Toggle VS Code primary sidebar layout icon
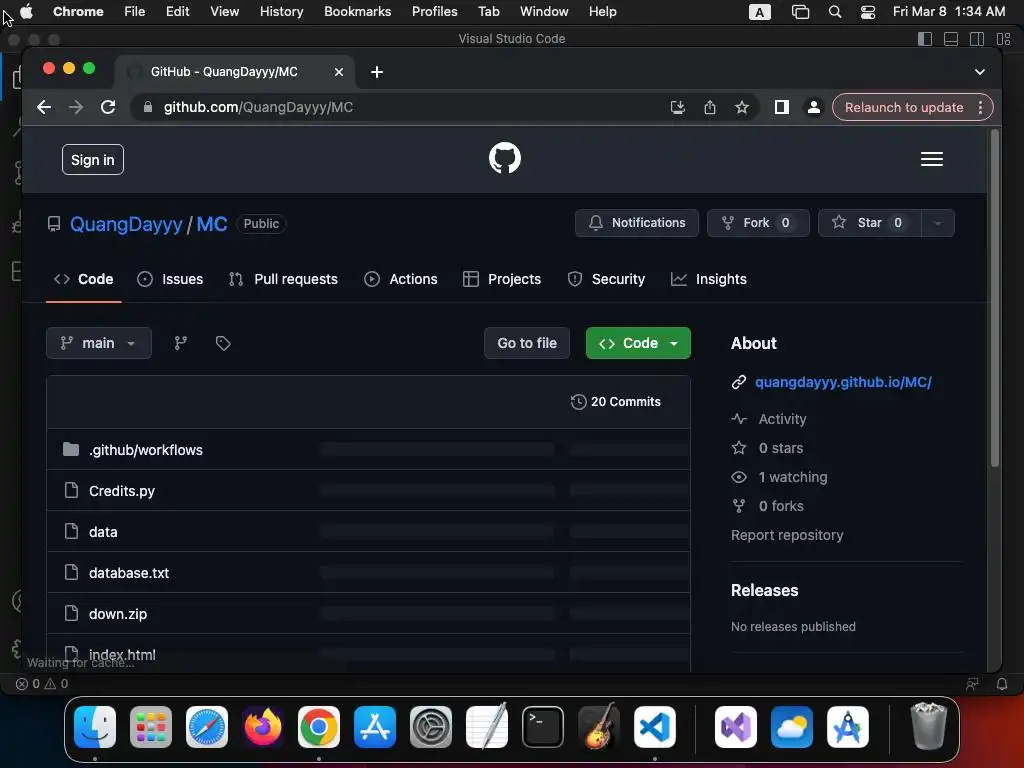 925,39
